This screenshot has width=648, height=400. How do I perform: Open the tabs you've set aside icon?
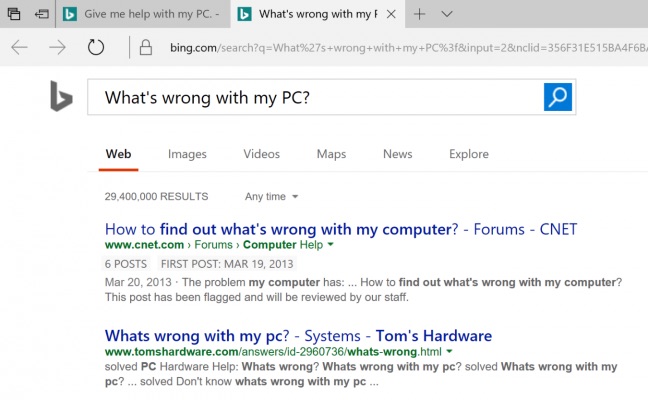pos(14,14)
